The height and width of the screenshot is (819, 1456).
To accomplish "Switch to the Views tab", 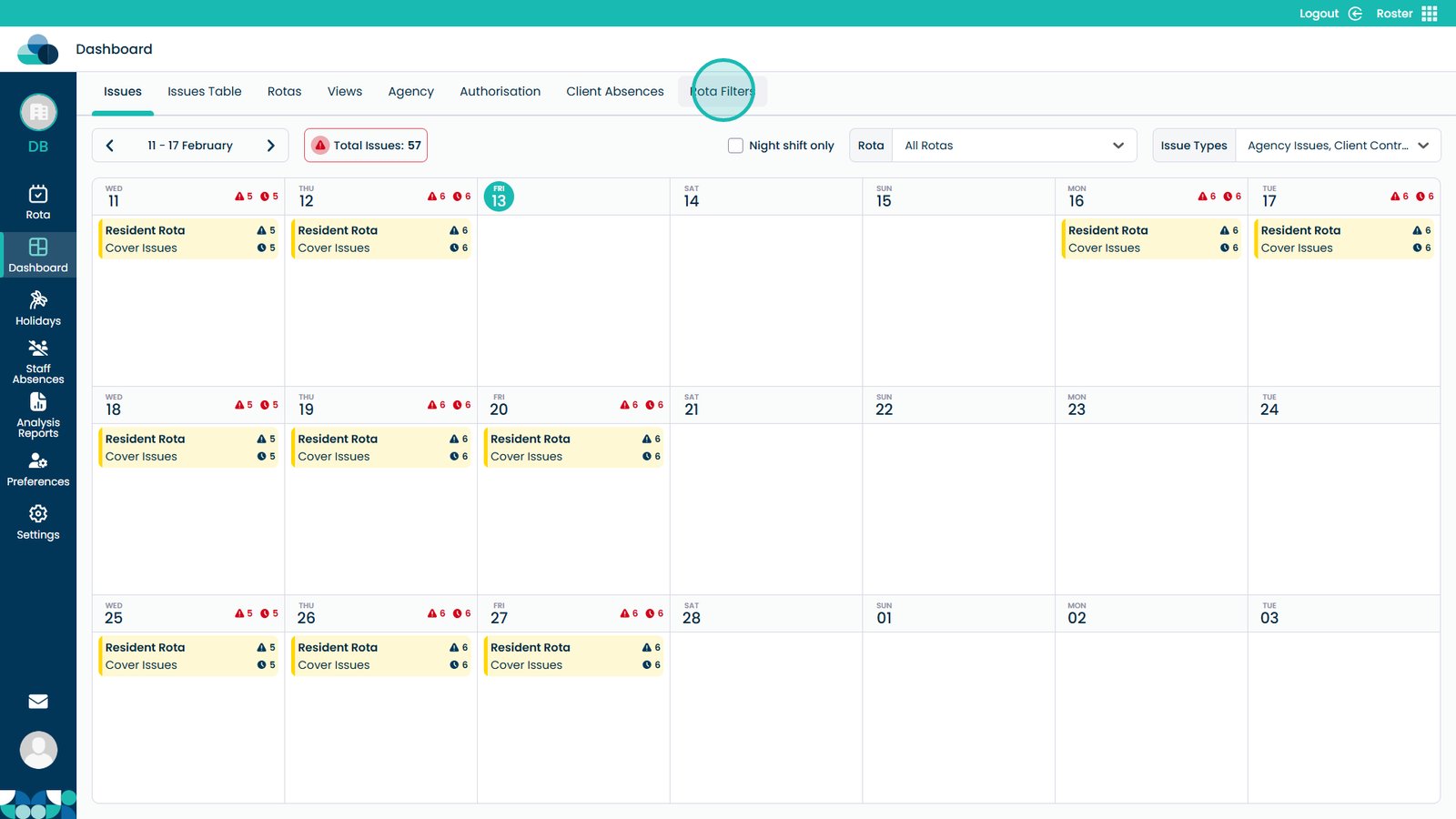I will coord(345,92).
